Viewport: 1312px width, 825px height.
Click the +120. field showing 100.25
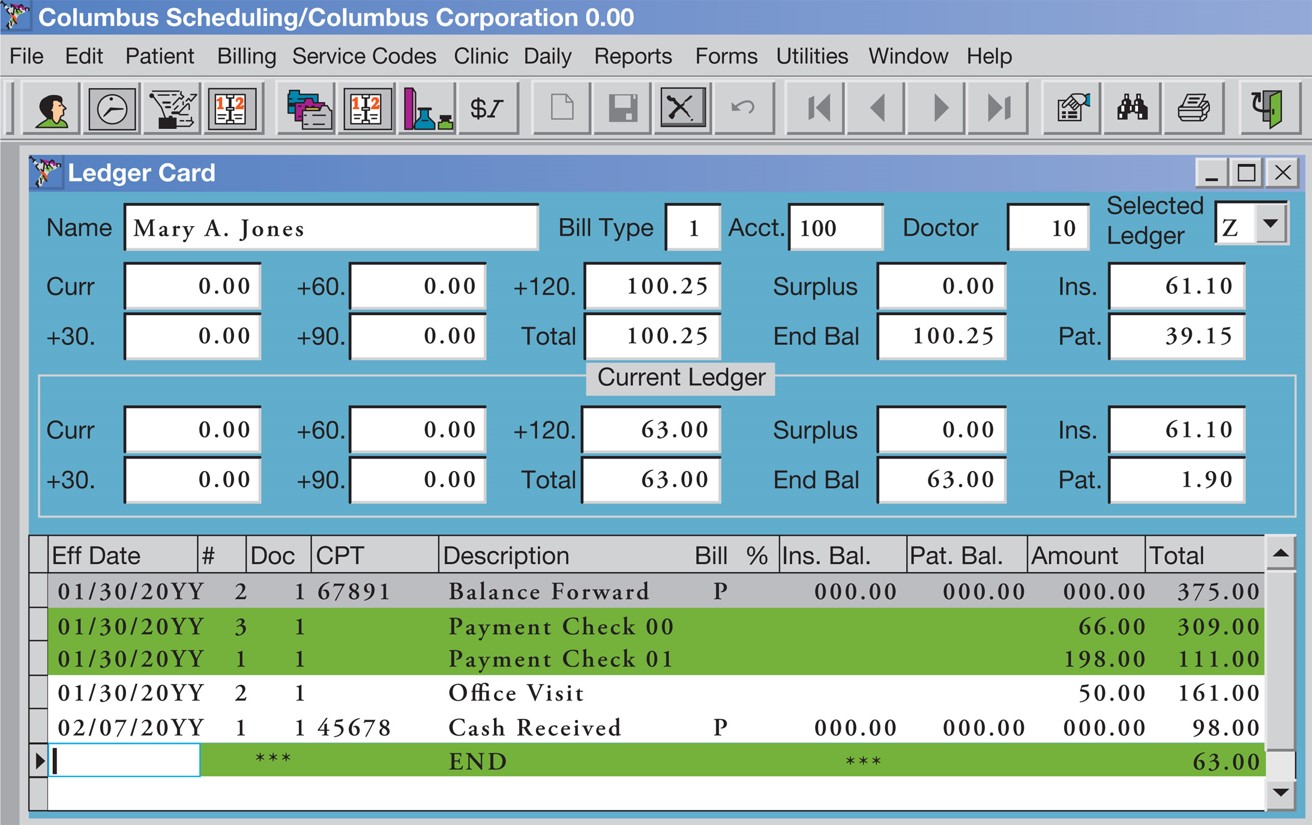click(652, 287)
